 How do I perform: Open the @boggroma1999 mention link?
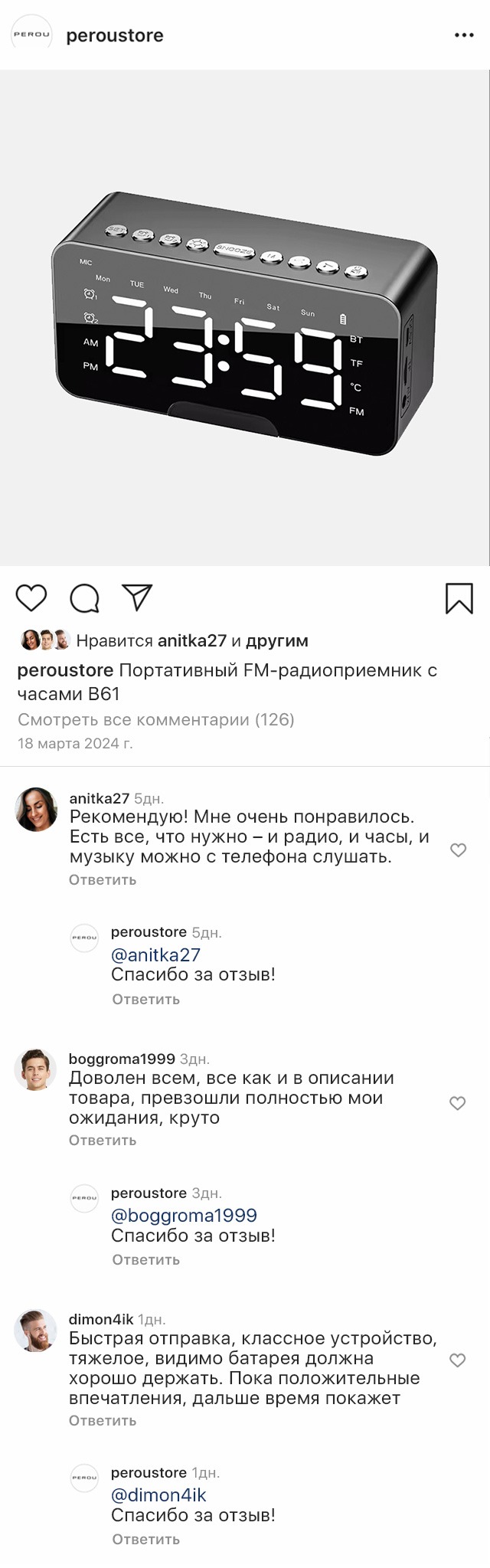click(184, 1216)
